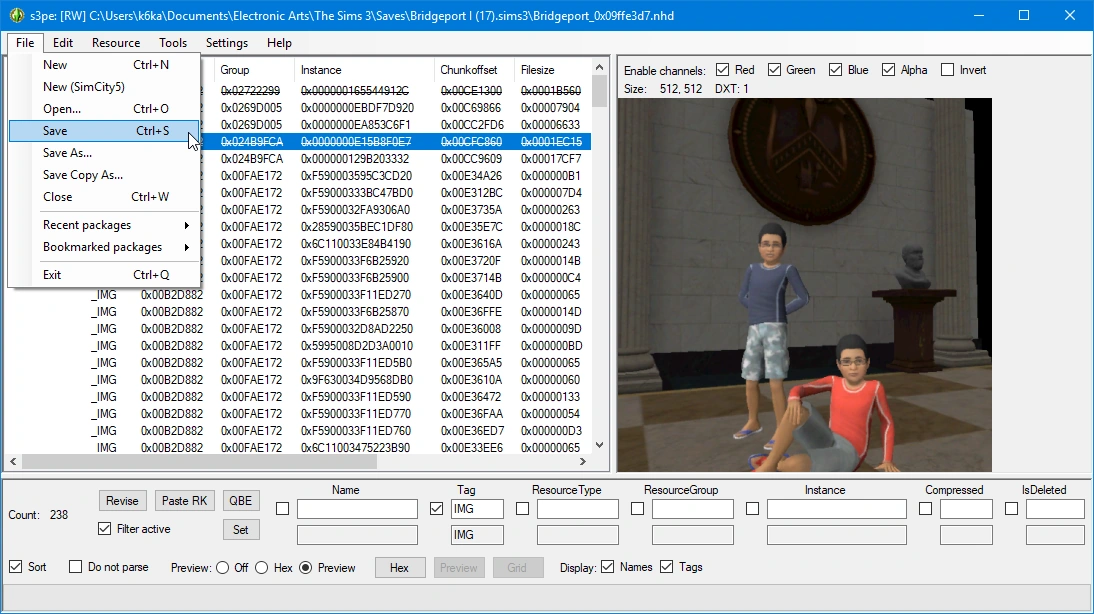Screen dimensions: 1094x614
Task: Open the Resource menu
Action: coord(116,43)
